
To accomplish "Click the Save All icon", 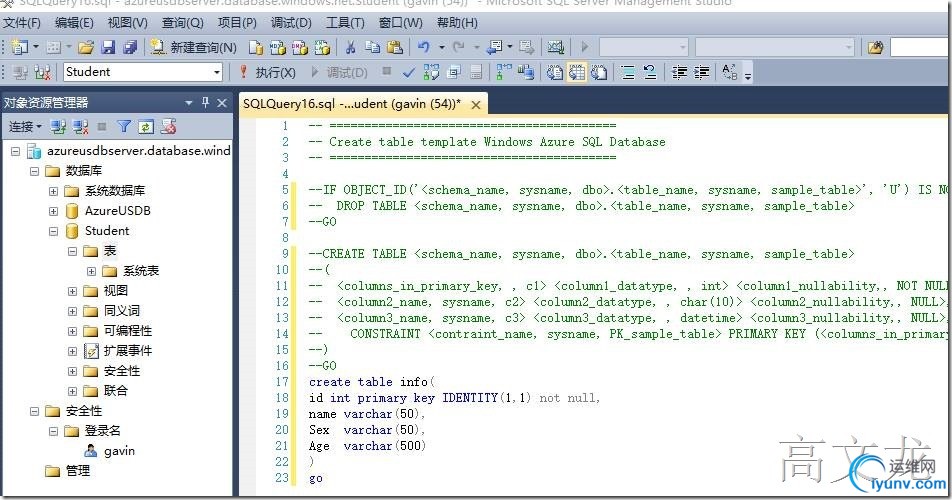I will [x=129, y=47].
